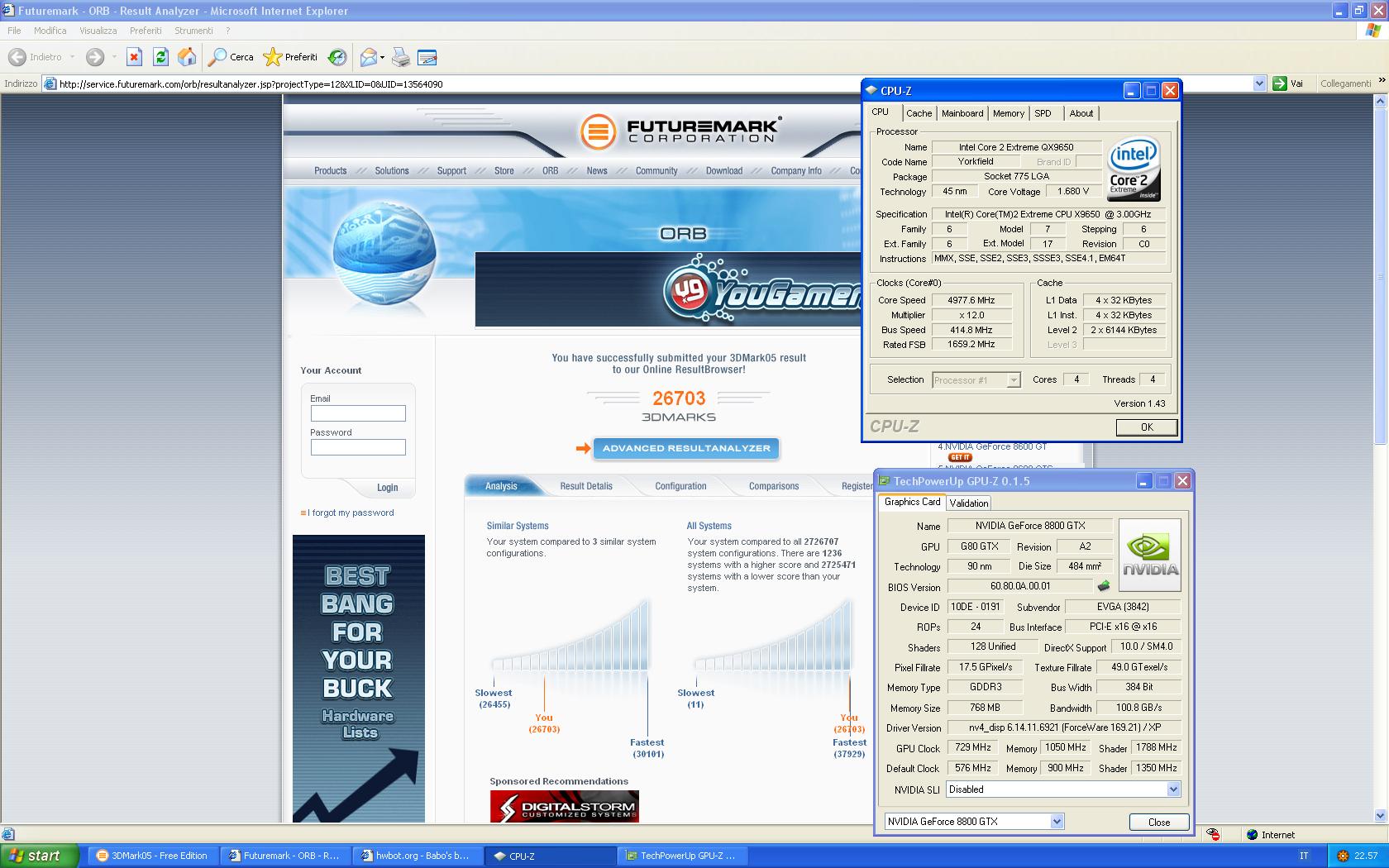
Task: Open the File menu
Action: 14,31
